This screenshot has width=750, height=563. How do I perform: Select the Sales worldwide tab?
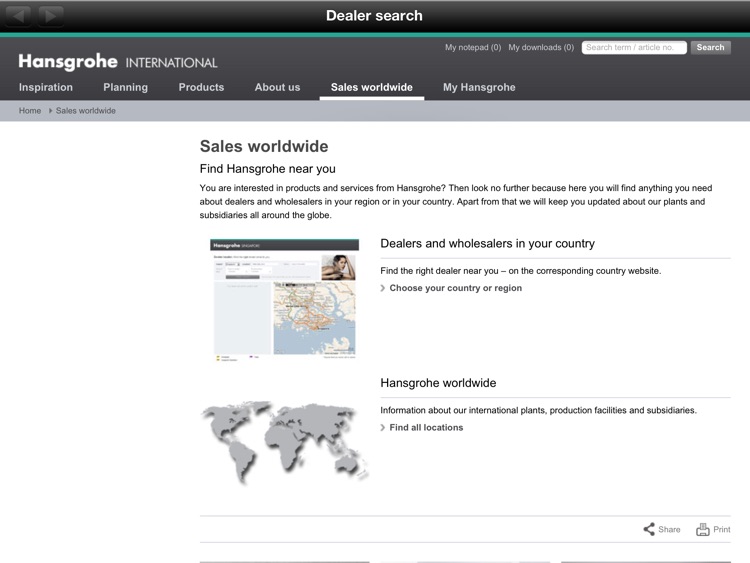[x=372, y=88]
